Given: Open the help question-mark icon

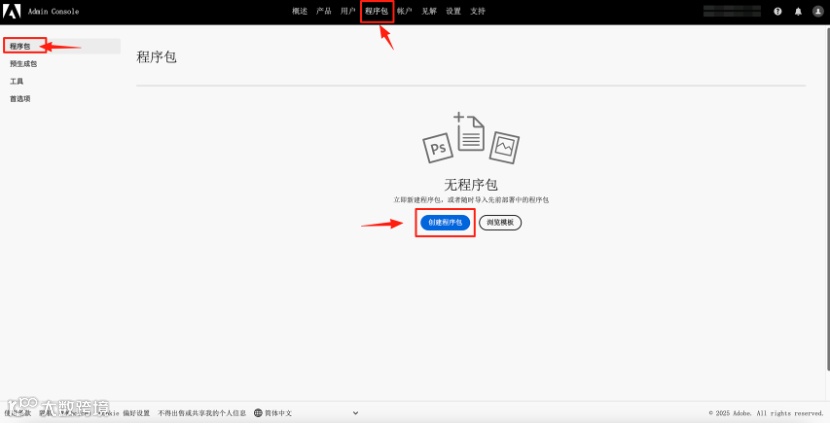Looking at the screenshot, I should coord(778,11).
